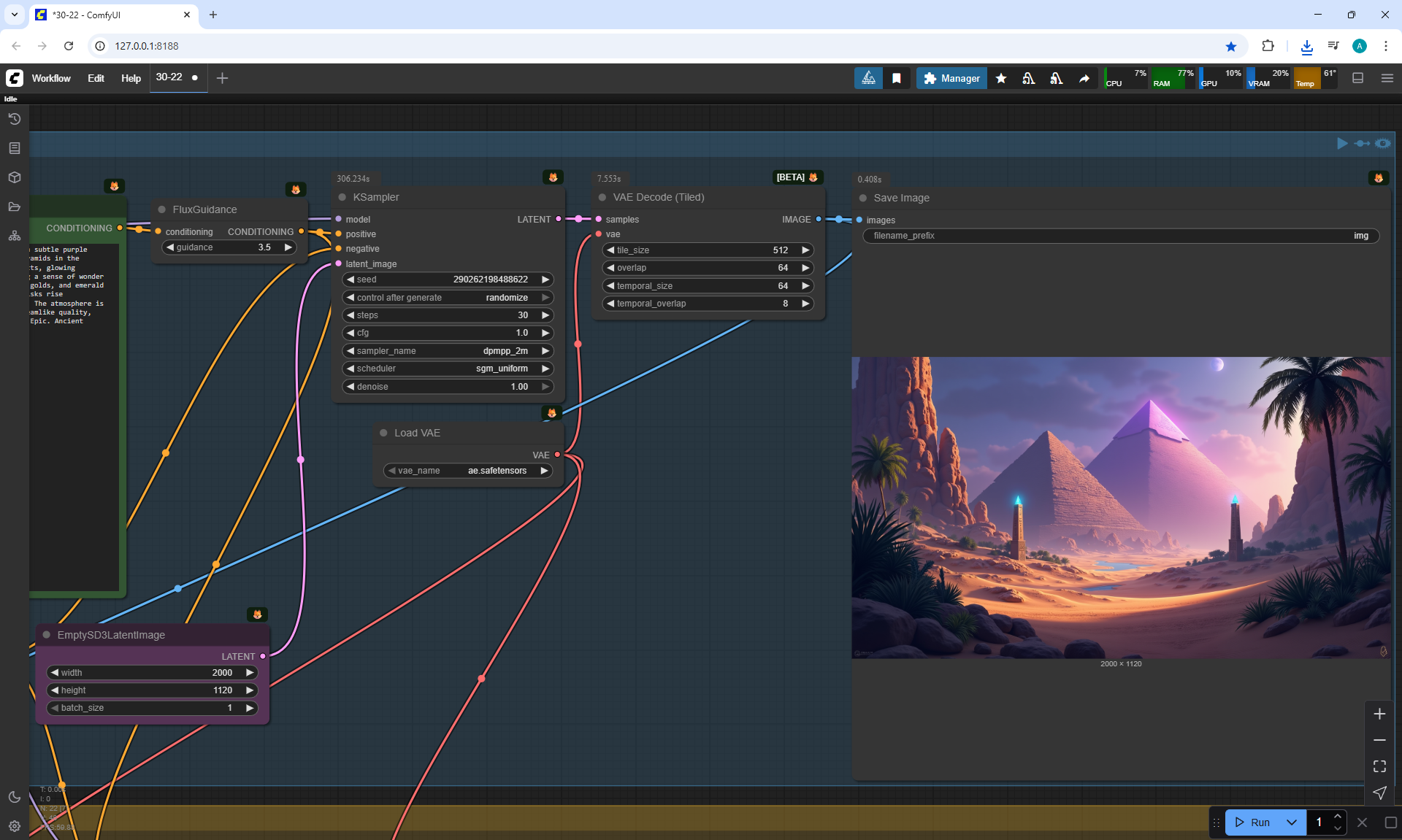Image resolution: width=1402 pixels, height=840 pixels.
Task: Open the model library tree icon
Action: click(x=15, y=236)
